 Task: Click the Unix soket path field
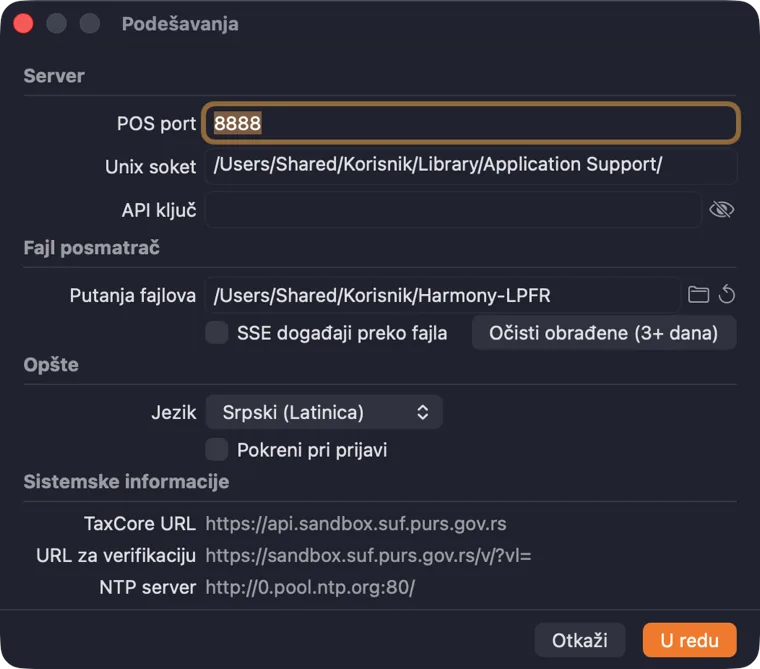471,166
